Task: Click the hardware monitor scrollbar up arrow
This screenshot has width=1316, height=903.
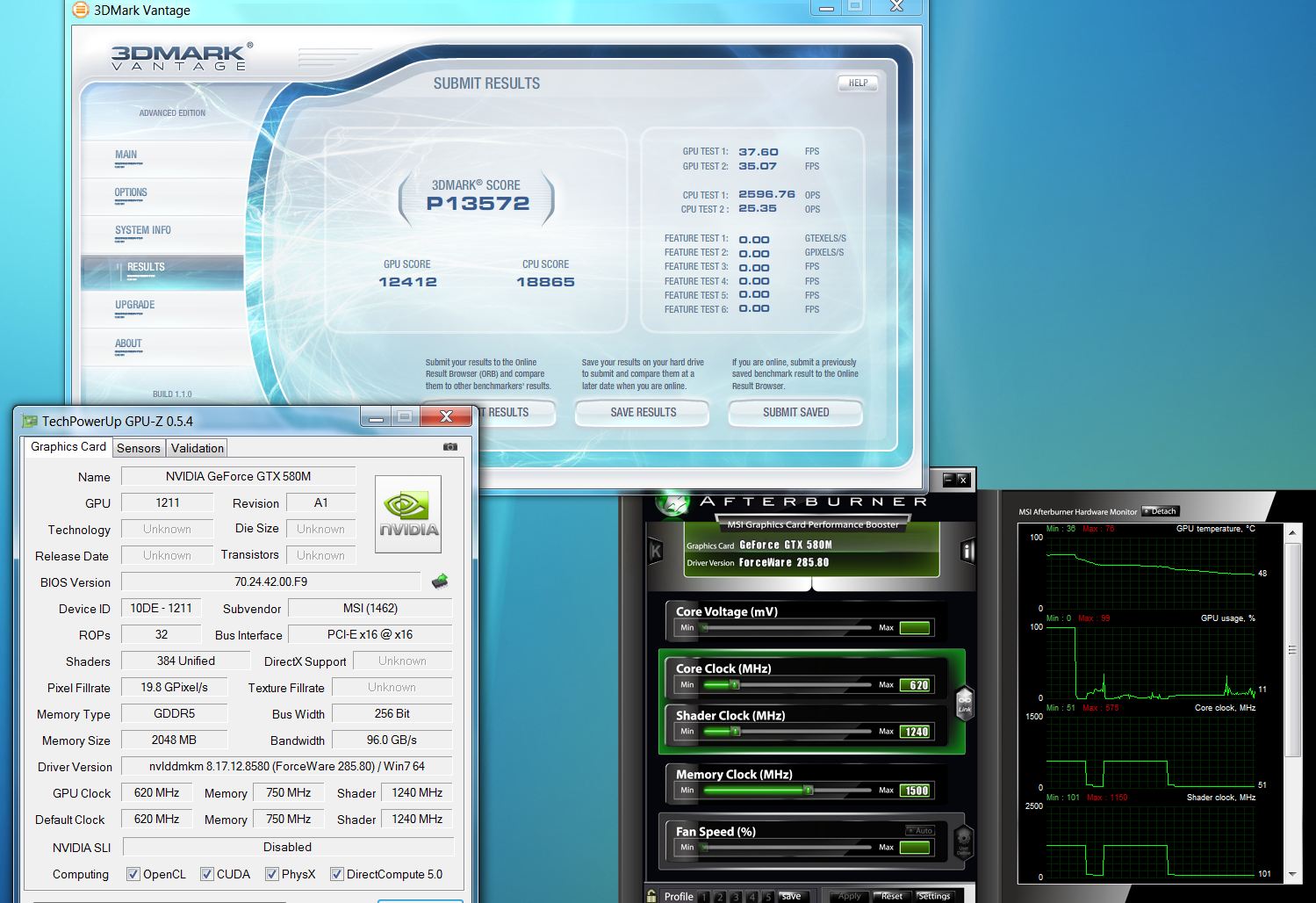Action: pyautogui.click(x=1292, y=532)
